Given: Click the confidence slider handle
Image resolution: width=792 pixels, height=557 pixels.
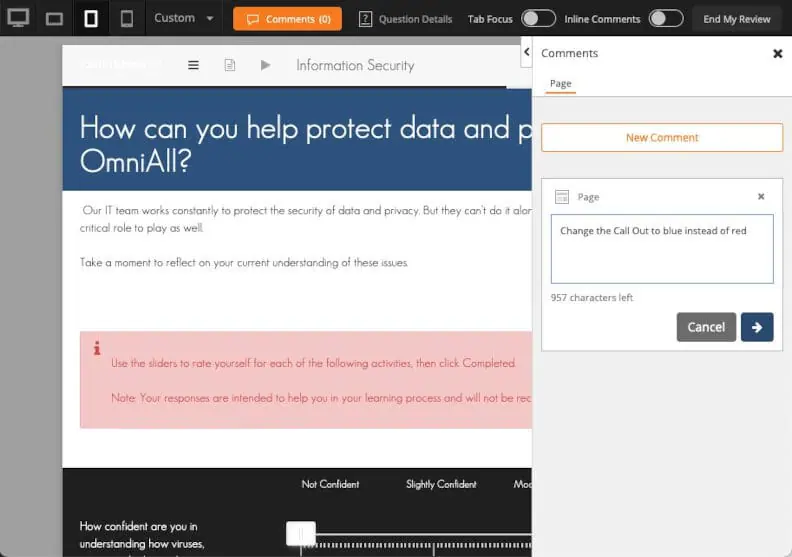Looking at the screenshot, I should [301, 533].
